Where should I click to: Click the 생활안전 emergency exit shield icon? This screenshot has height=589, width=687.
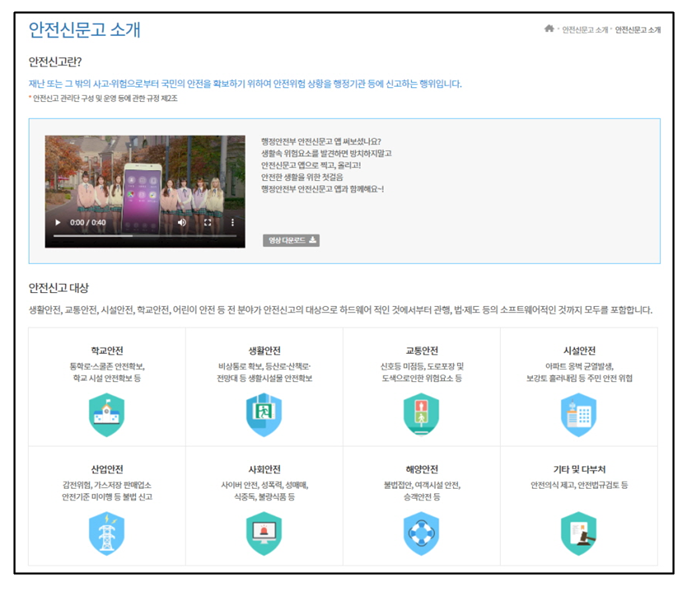tap(264, 415)
